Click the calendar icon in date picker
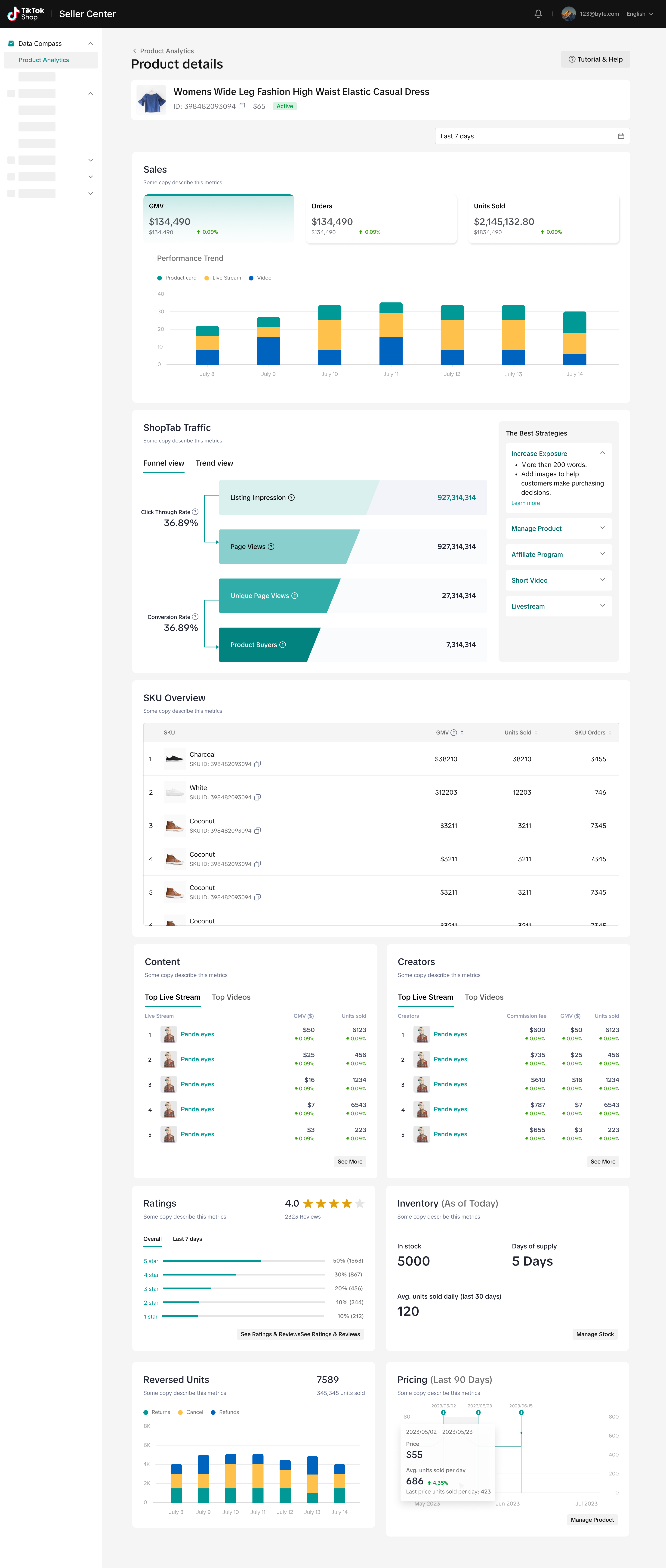The height and width of the screenshot is (1568, 666). (620, 136)
